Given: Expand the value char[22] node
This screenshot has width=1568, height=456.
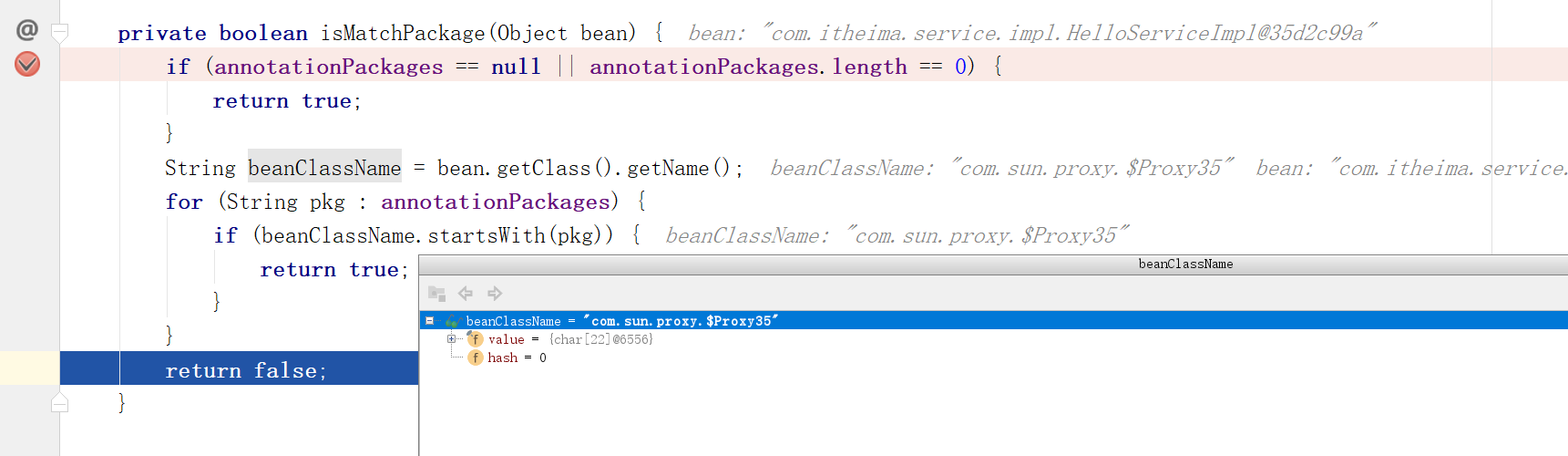Looking at the screenshot, I should click(x=451, y=339).
